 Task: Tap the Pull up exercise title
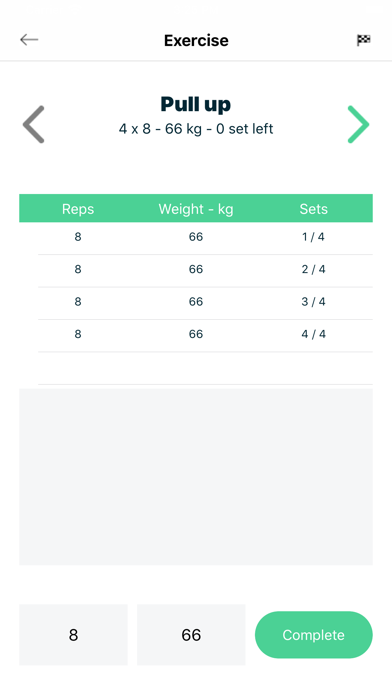(x=196, y=105)
